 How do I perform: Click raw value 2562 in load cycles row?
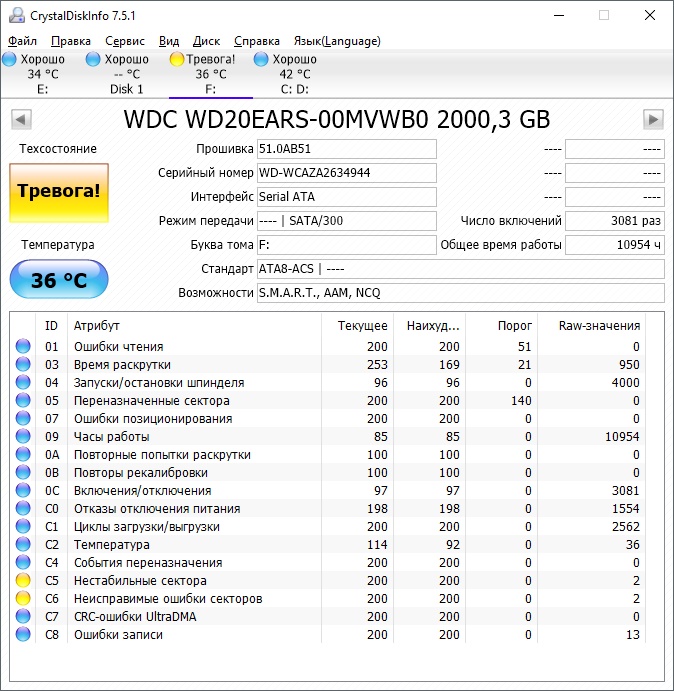click(x=626, y=527)
